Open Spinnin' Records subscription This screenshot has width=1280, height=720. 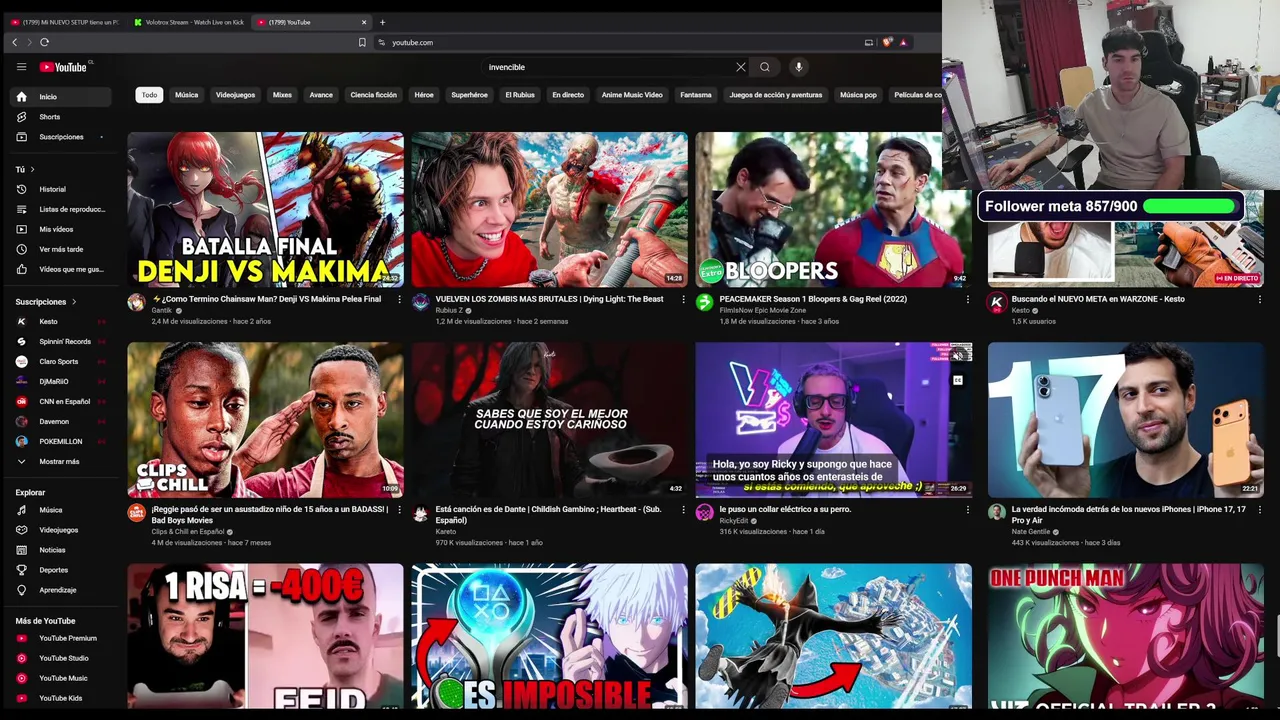[60, 341]
